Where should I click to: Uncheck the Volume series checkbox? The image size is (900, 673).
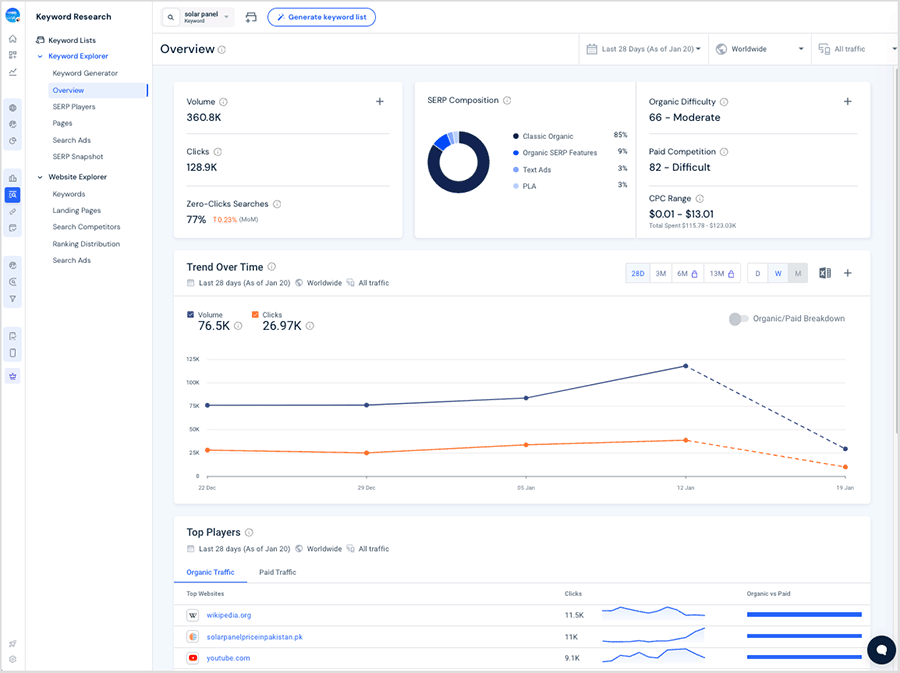click(x=191, y=314)
